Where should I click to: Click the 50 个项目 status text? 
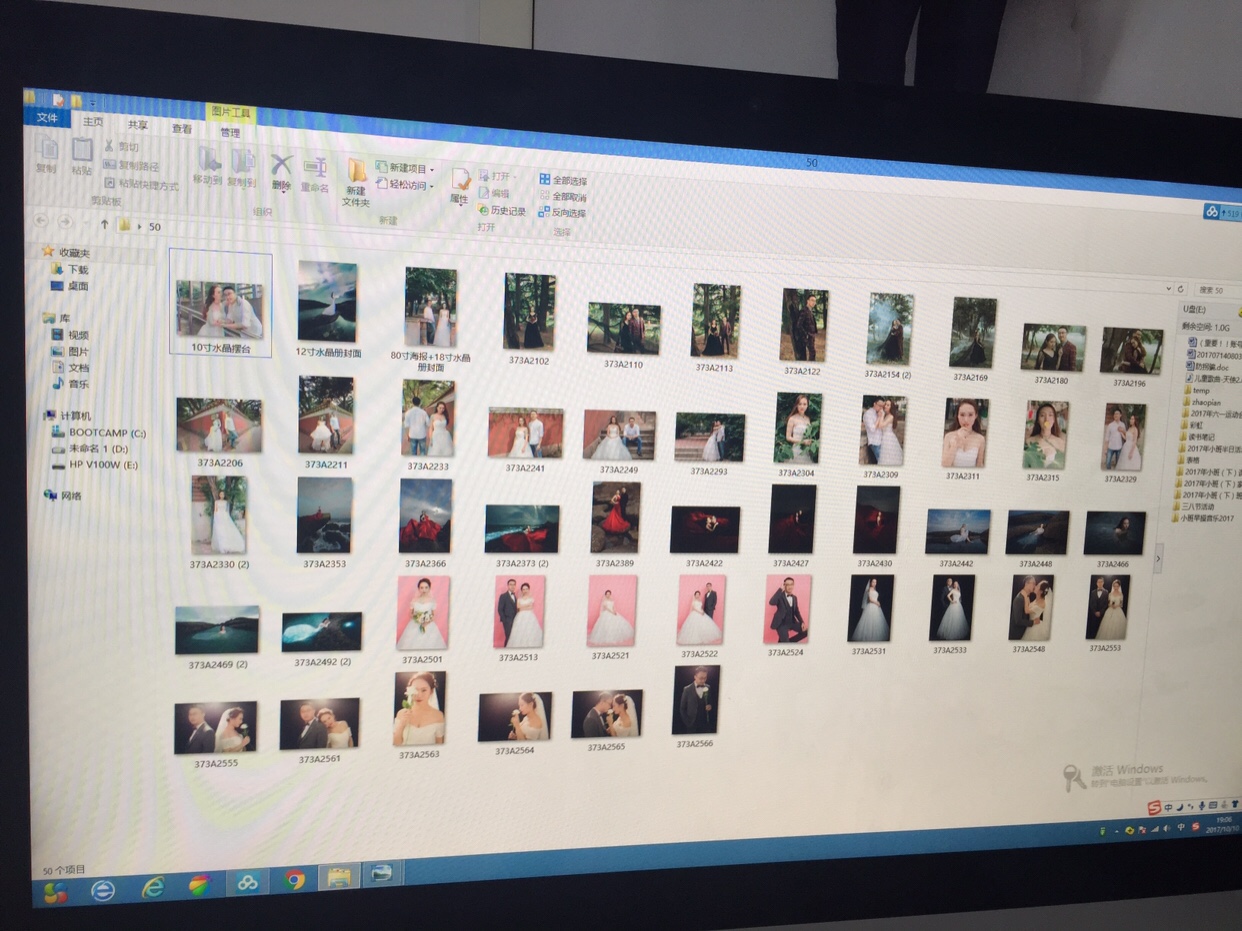click(62, 869)
